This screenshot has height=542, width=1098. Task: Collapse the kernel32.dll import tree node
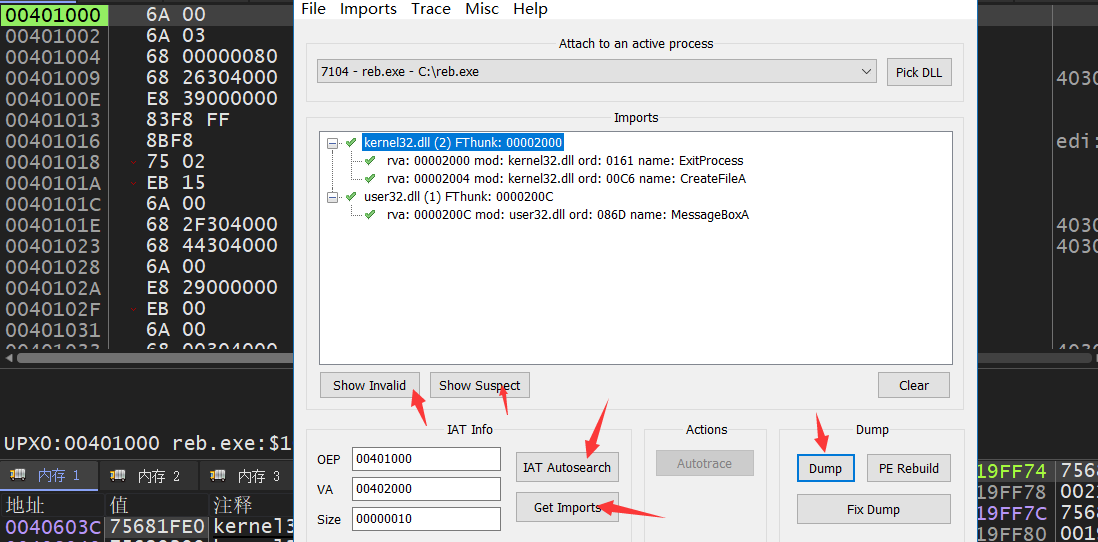333,143
